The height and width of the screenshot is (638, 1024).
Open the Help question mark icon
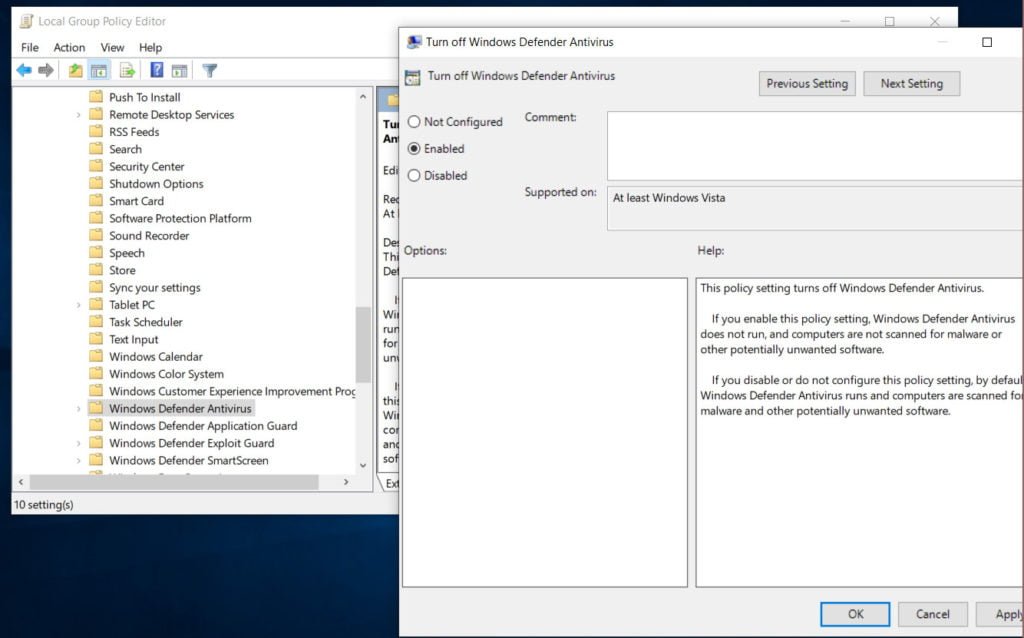tap(157, 70)
